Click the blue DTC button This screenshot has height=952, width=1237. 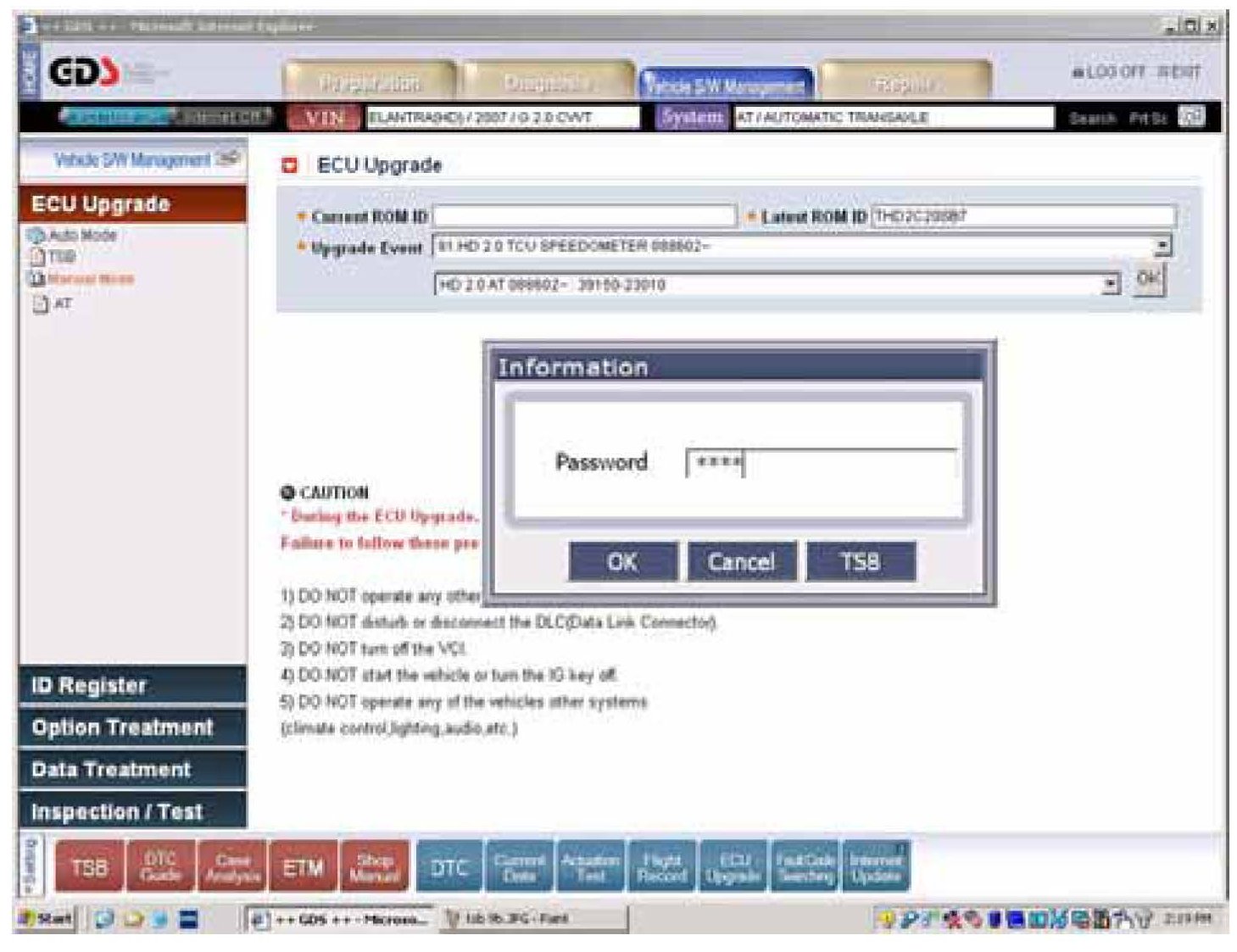point(449,867)
